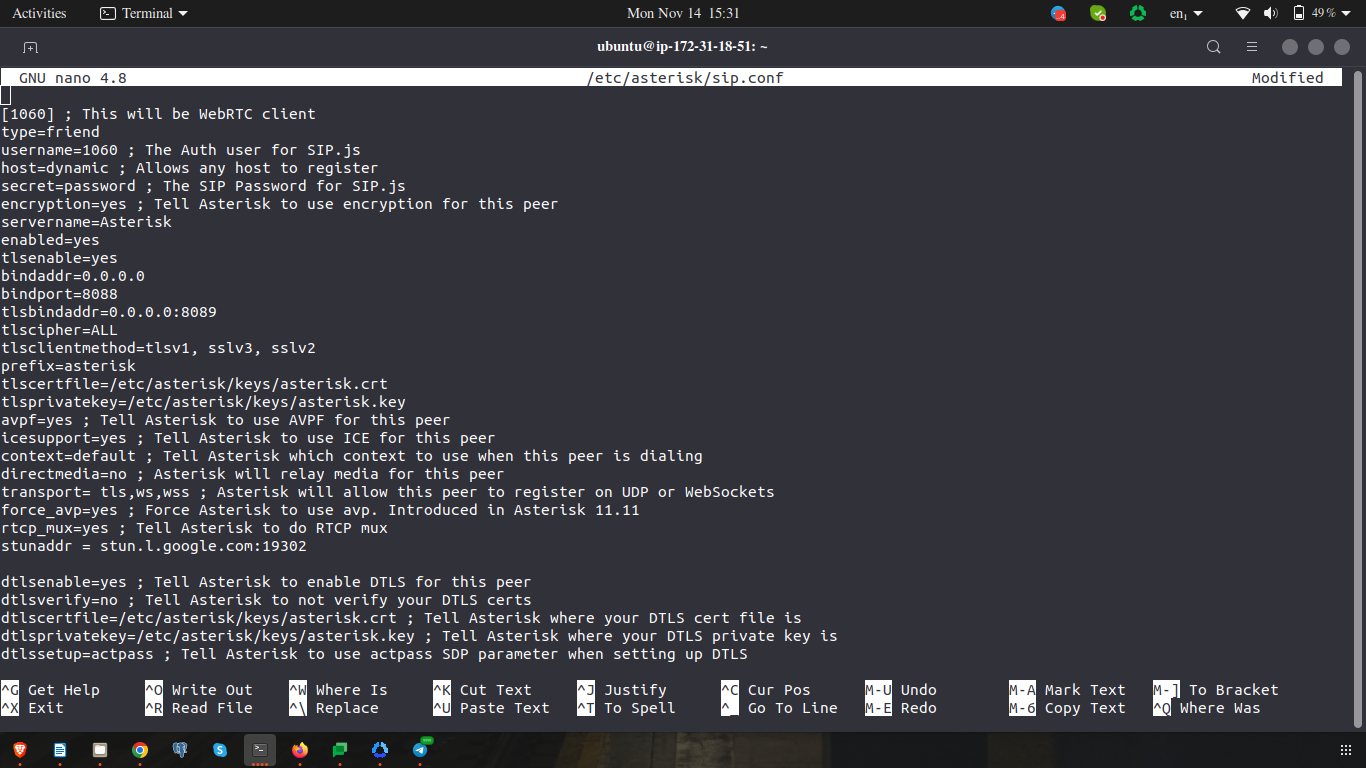Screen dimensions: 1366x768
Task: Click M-A Mark Text shortcut
Action: point(1067,690)
